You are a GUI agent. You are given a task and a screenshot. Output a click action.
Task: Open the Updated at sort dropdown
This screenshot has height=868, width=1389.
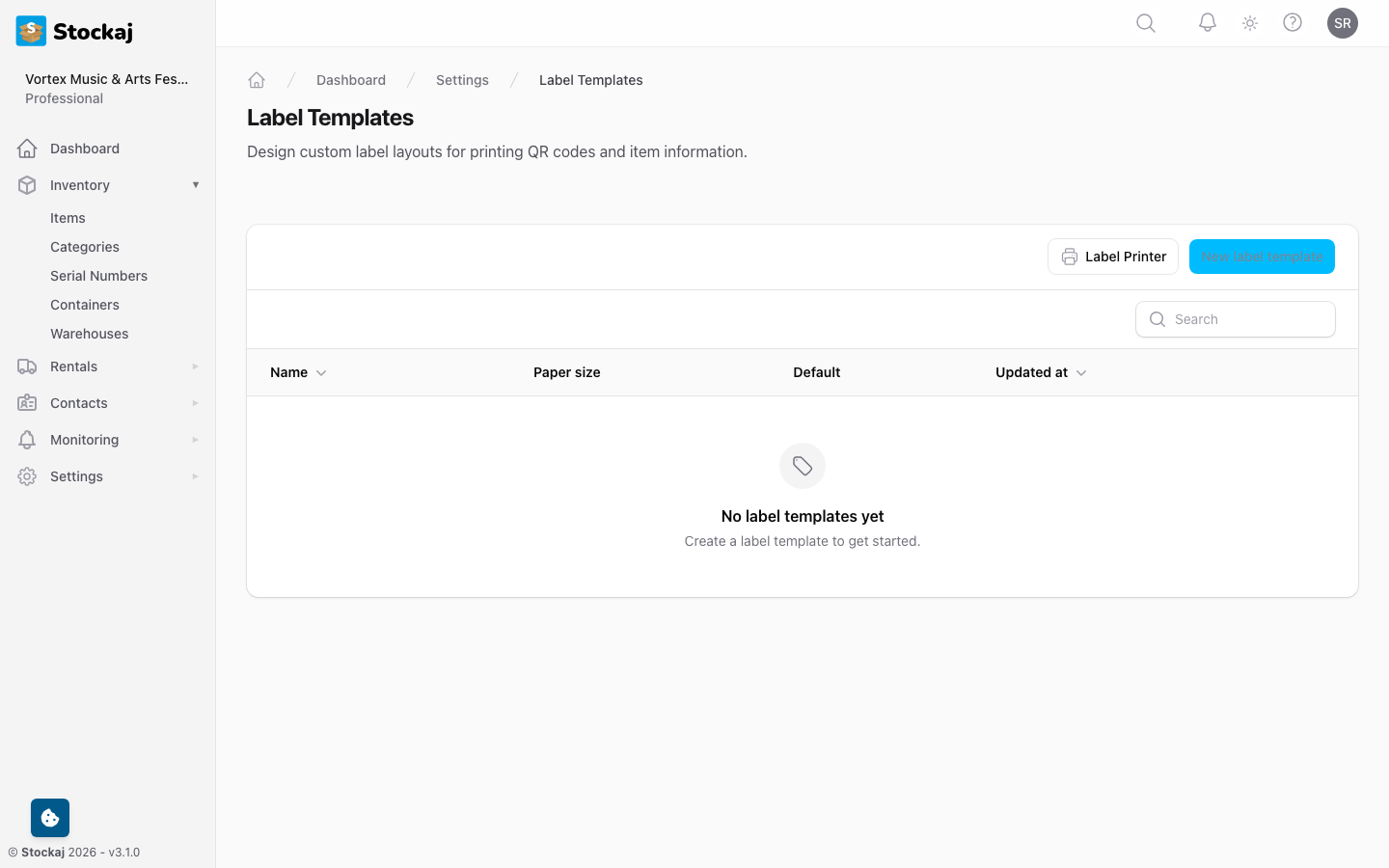click(1080, 372)
